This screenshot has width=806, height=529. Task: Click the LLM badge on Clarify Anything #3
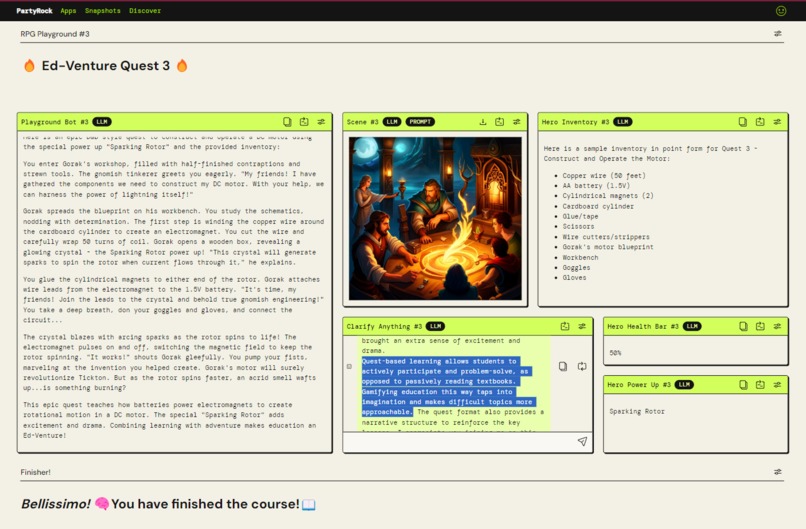435,326
